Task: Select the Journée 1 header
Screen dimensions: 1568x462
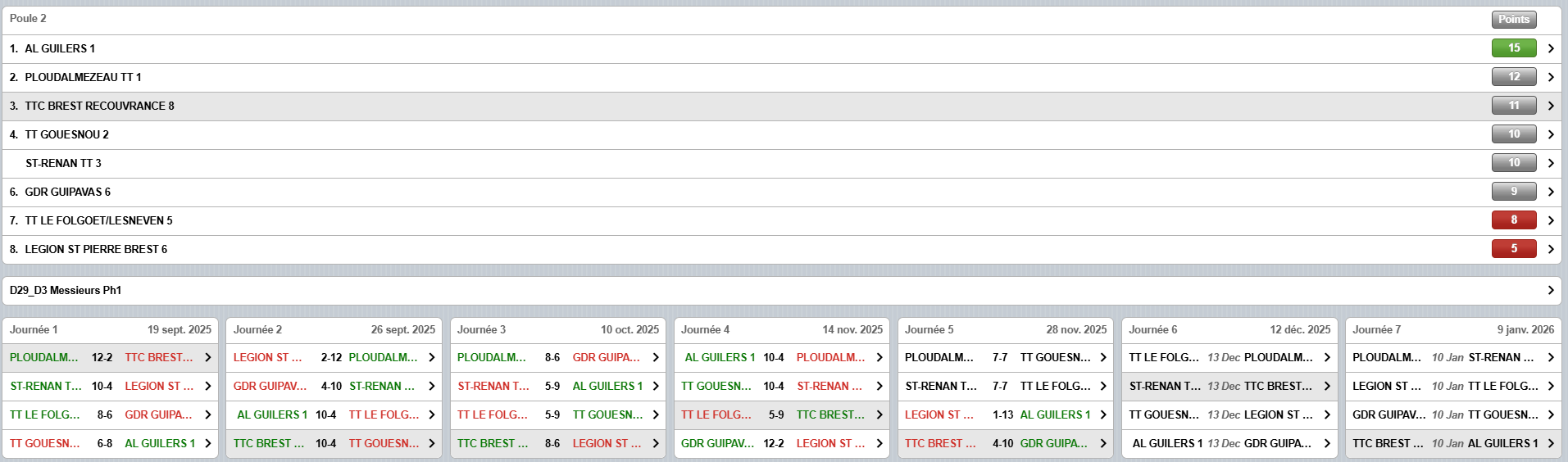Action: coord(110,329)
